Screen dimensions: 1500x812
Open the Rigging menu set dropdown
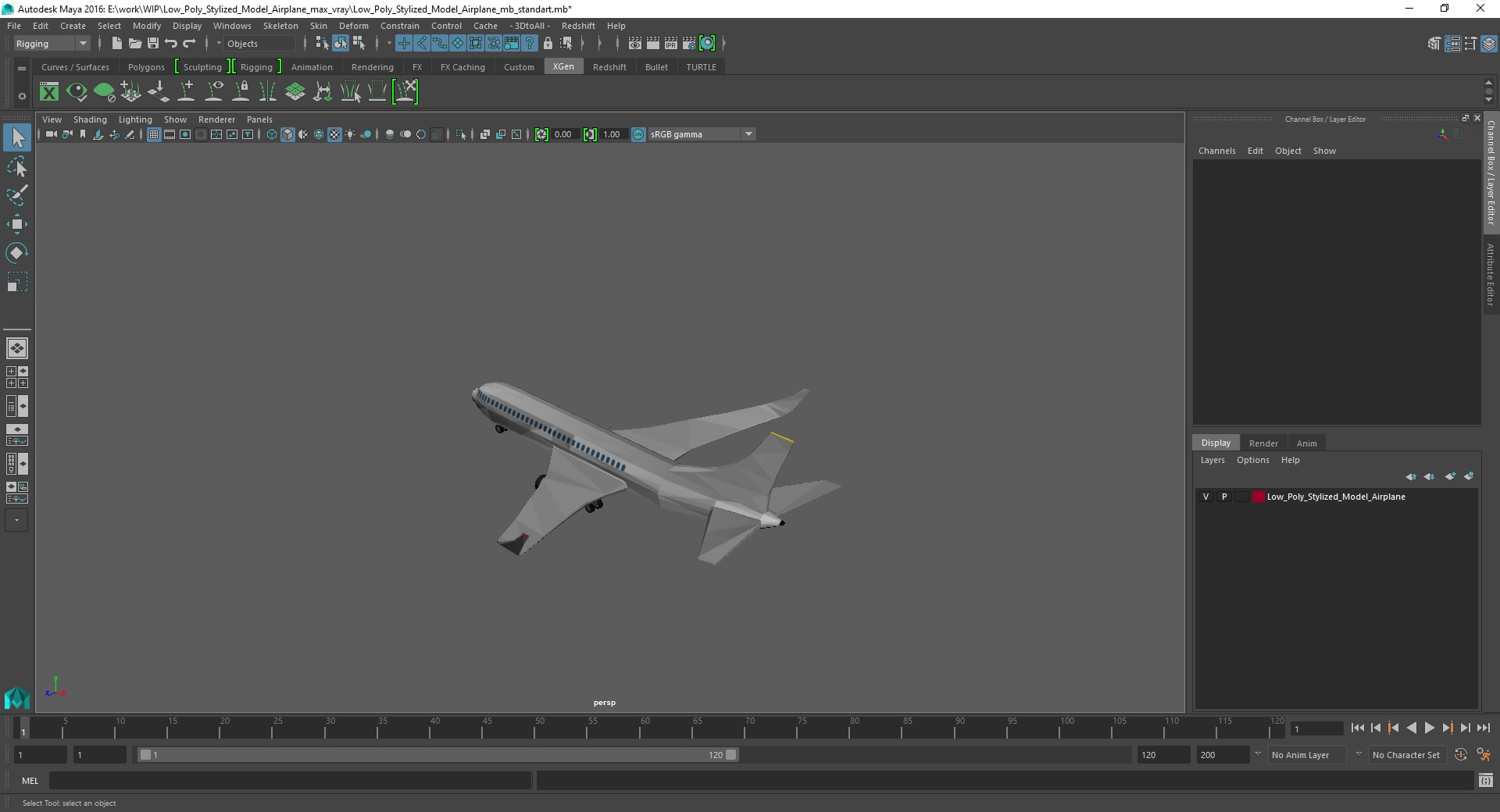52,44
